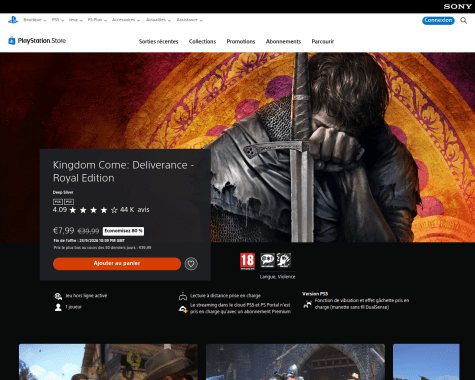This screenshot has height=380, width=475.
Task: Click the star rating display
Action: [93, 210]
